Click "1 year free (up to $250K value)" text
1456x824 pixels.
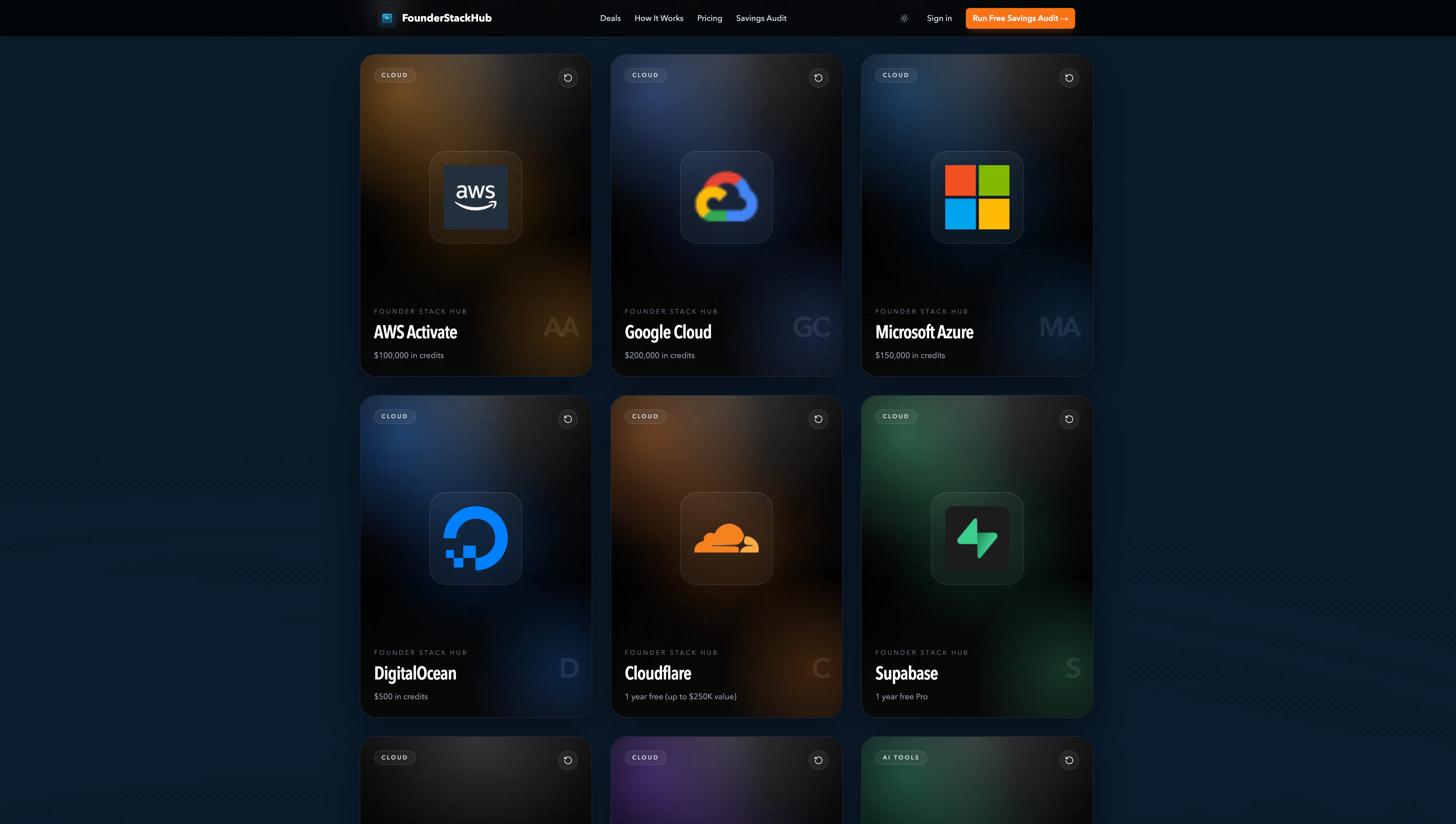pyautogui.click(x=680, y=697)
